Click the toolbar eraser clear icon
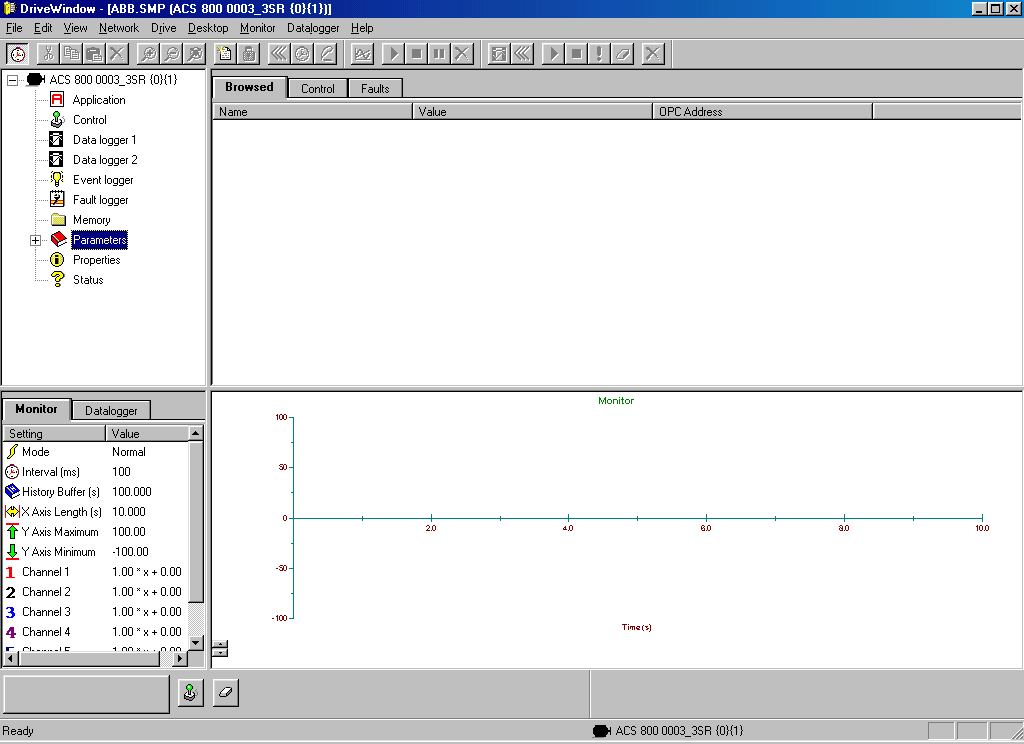 tap(622, 54)
